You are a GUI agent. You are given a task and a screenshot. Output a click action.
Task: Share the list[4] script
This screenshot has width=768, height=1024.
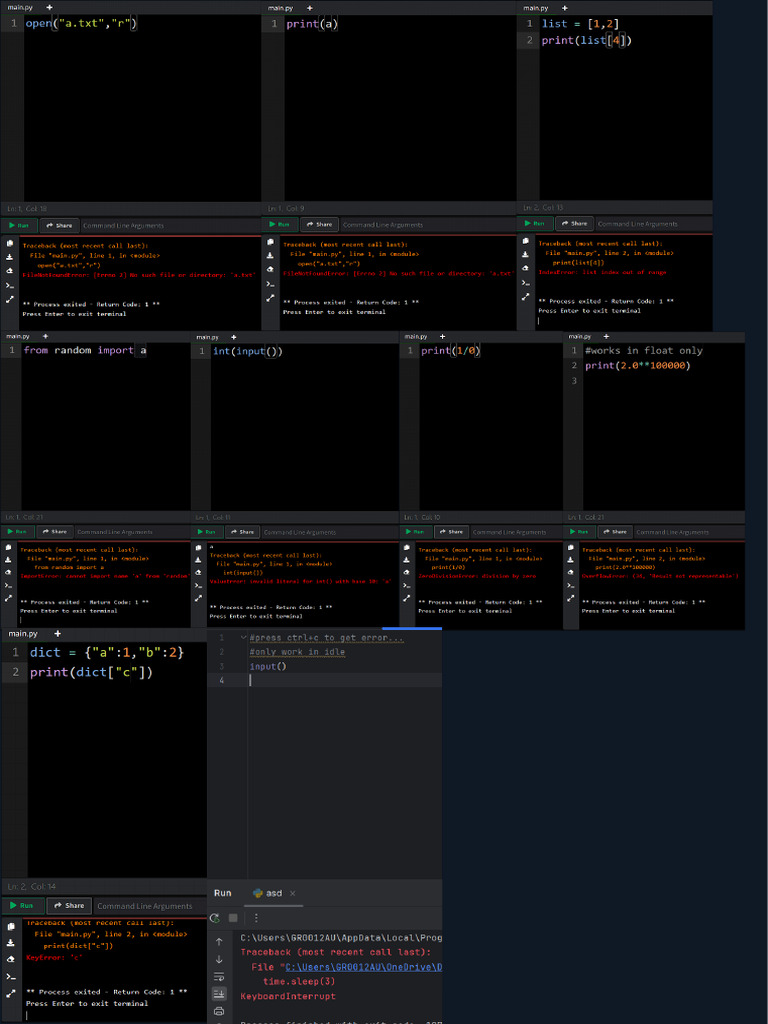pos(575,223)
